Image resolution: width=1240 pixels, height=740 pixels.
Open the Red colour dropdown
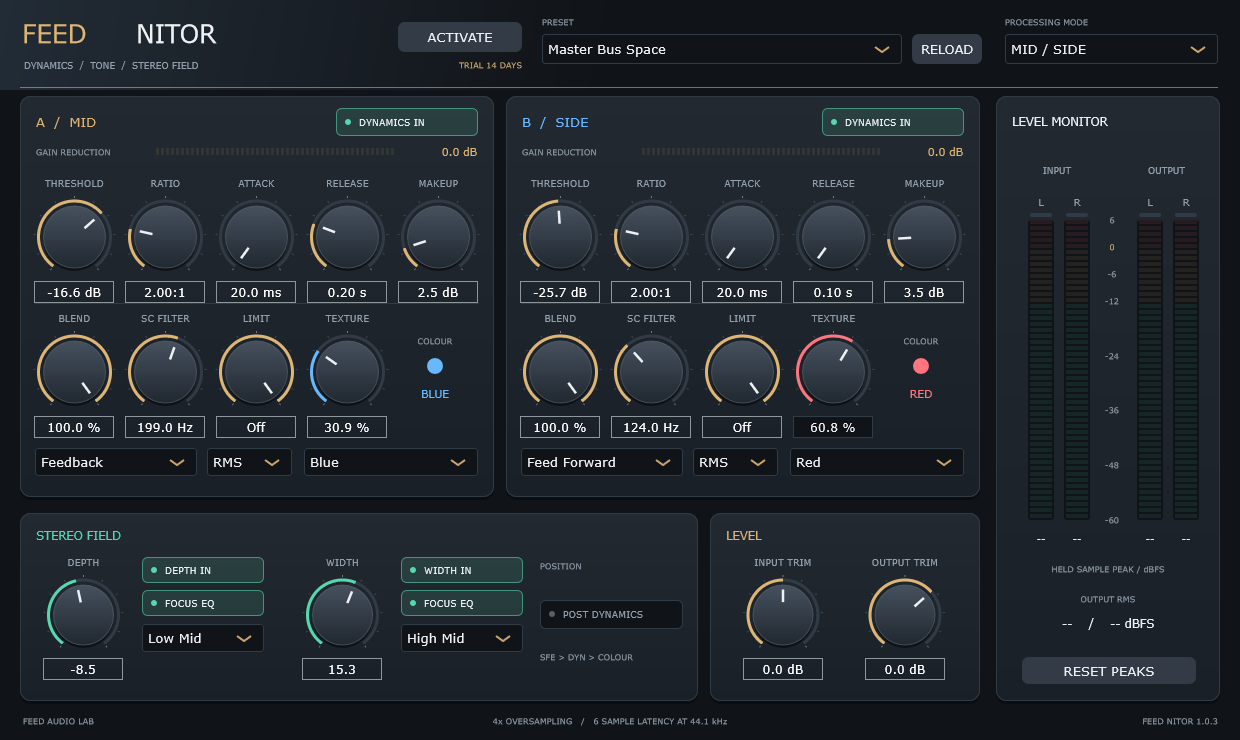877,462
